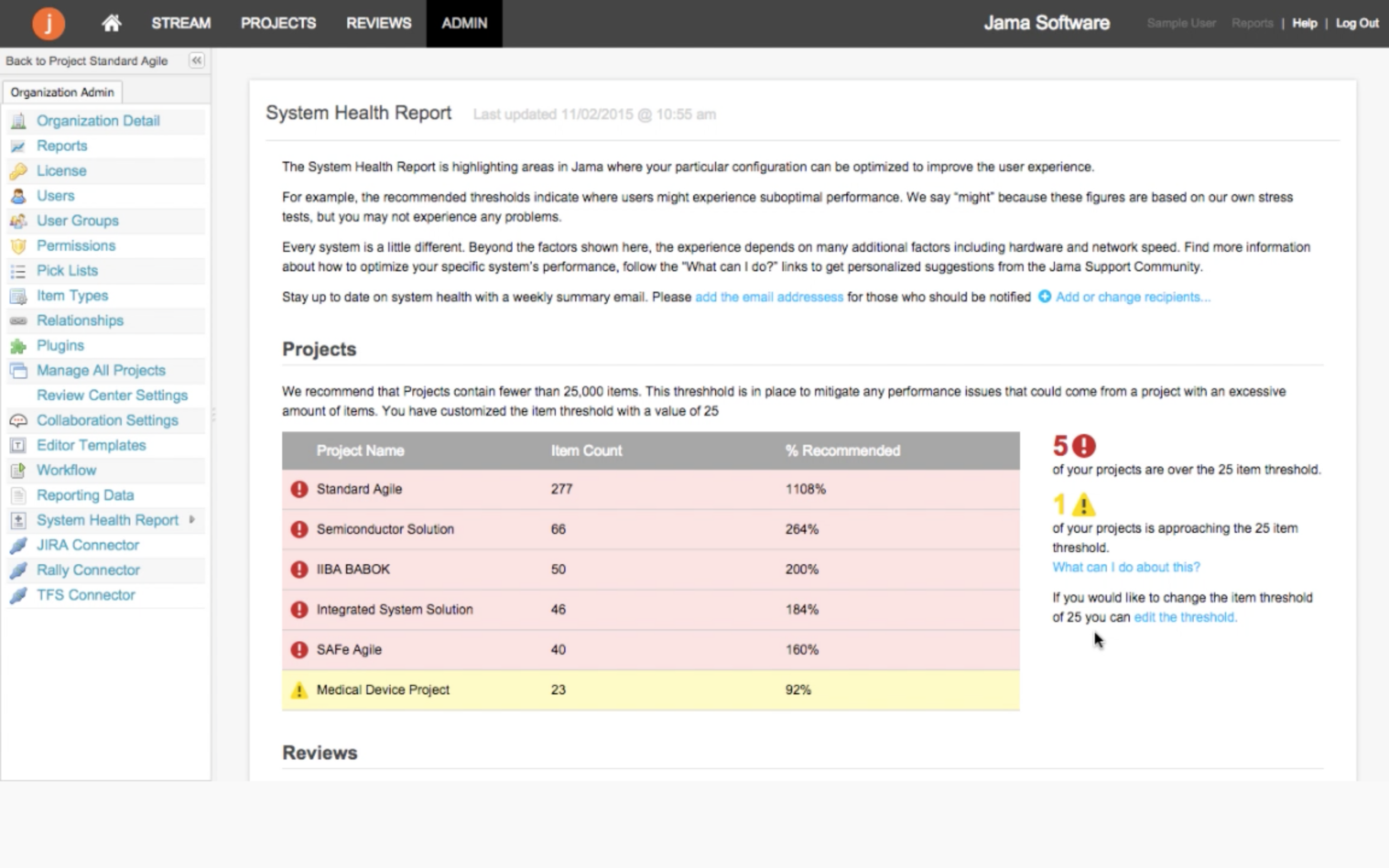The image size is (1389, 868).
Task: Click the Workflow icon
Action: coord(18,471)
